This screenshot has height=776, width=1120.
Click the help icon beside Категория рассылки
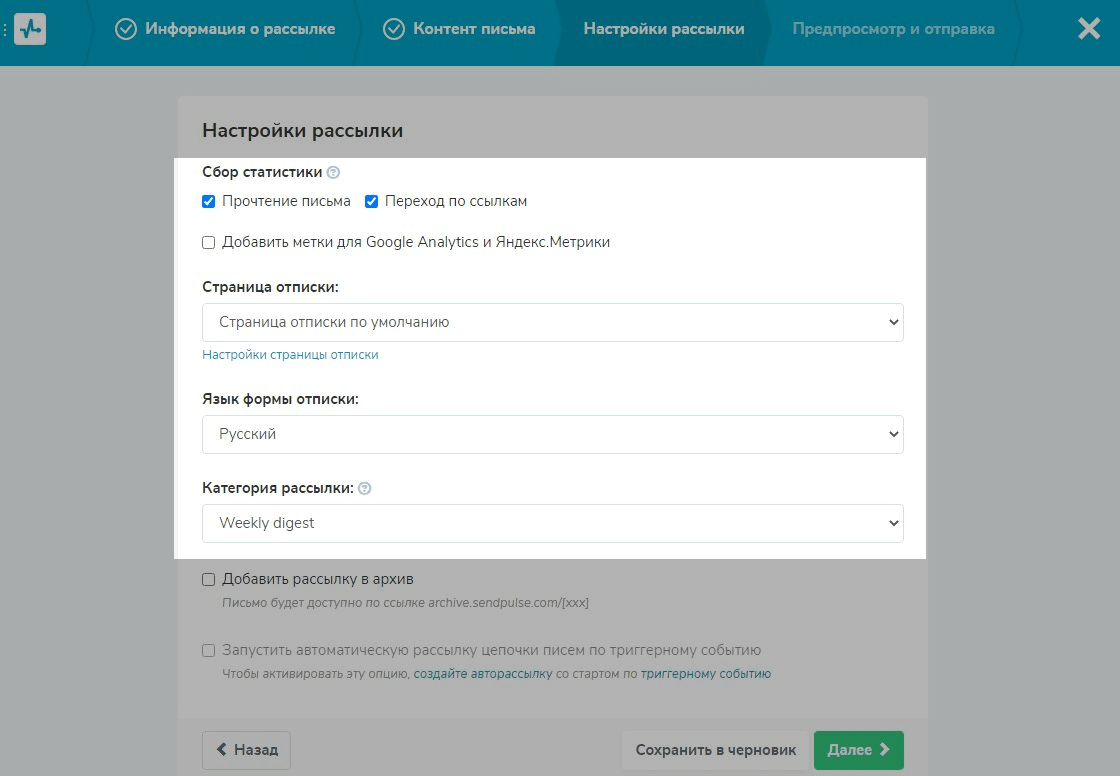tap(365, 489)
